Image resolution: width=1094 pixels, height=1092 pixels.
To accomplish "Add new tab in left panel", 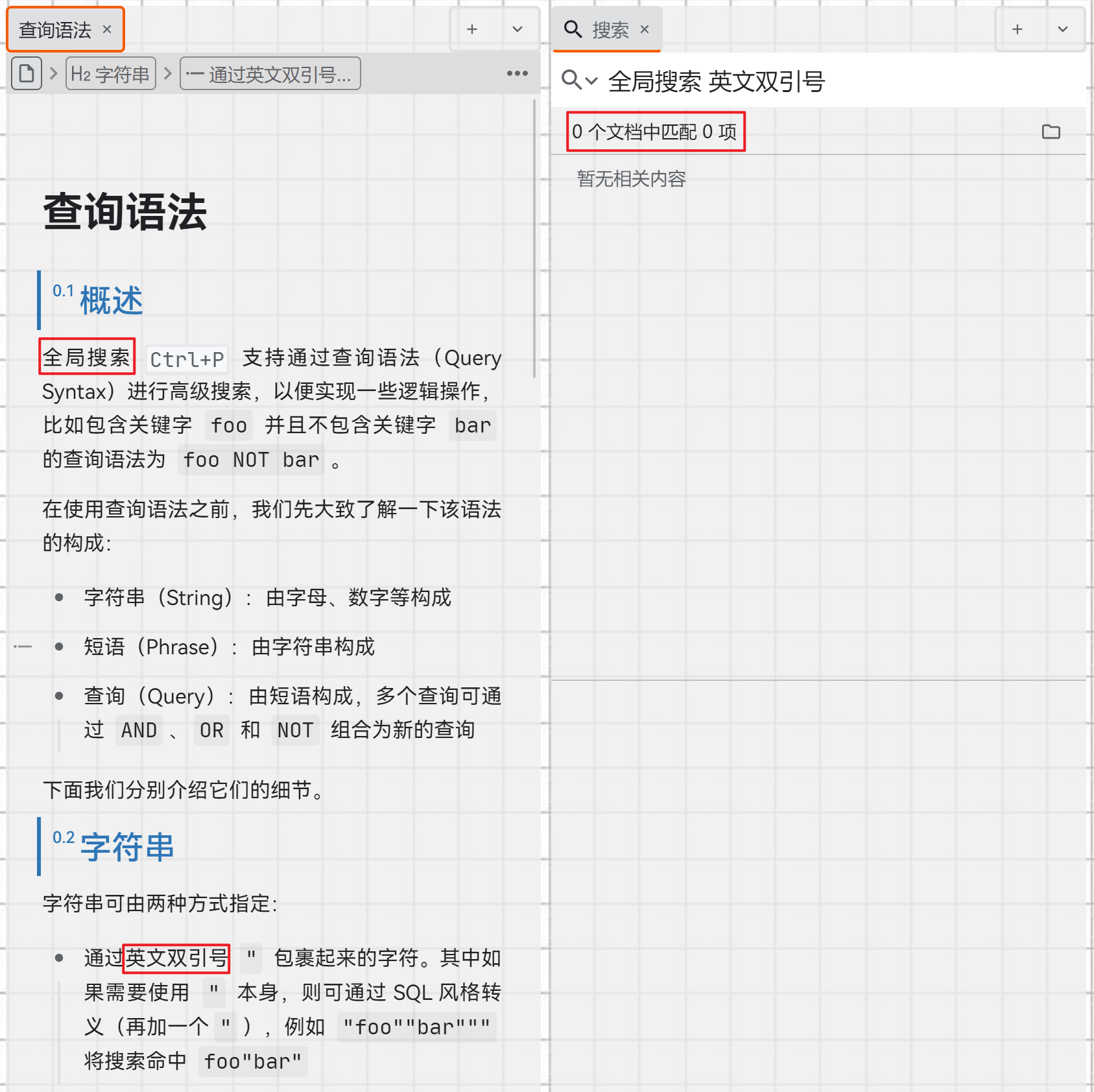I will (x=472, y=29).
